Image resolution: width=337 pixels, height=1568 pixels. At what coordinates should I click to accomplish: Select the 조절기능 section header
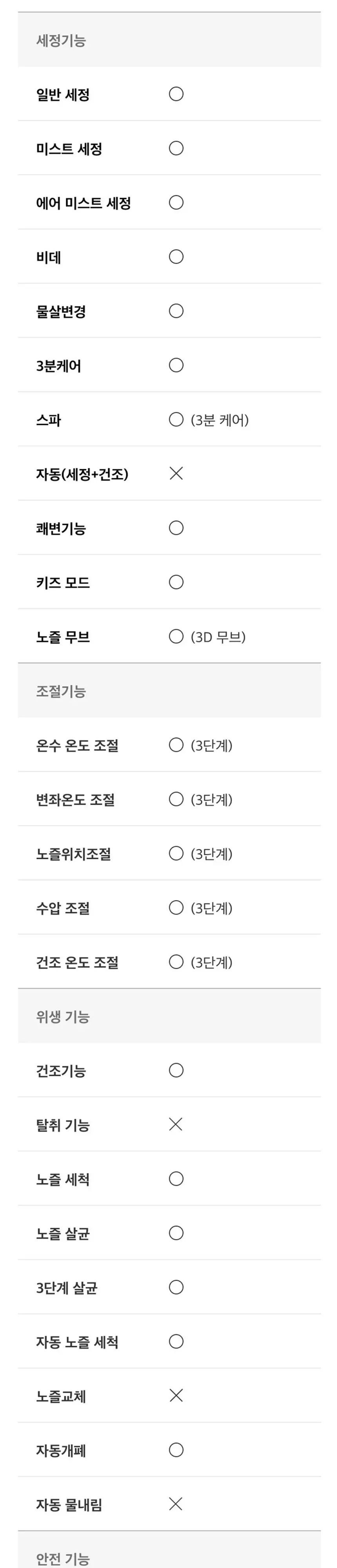(x=169, y=690)
